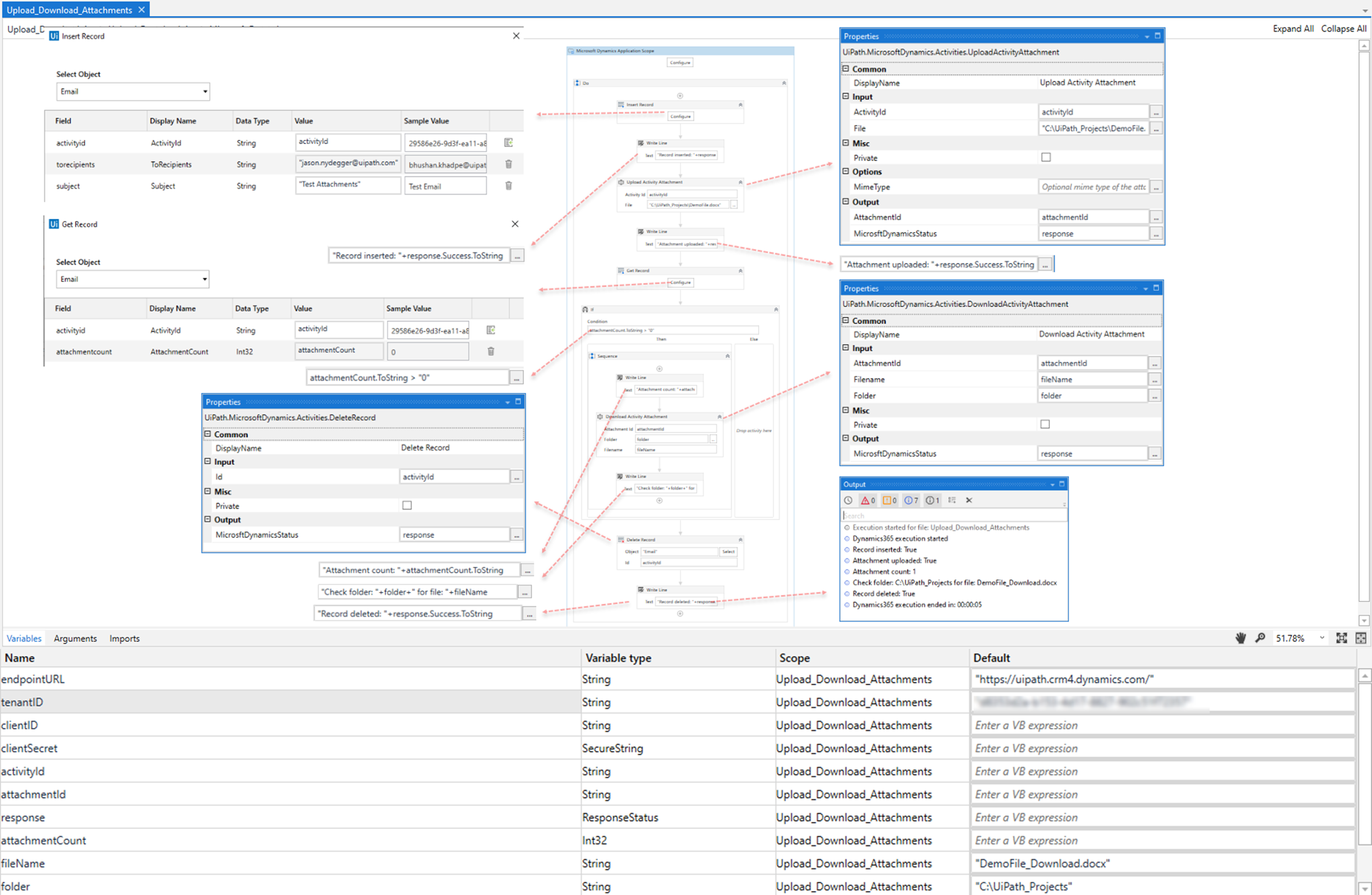The image size is (1372, 895).
Task: Collapse Input section in DeleteRecord properties
Action: [208, 461]
